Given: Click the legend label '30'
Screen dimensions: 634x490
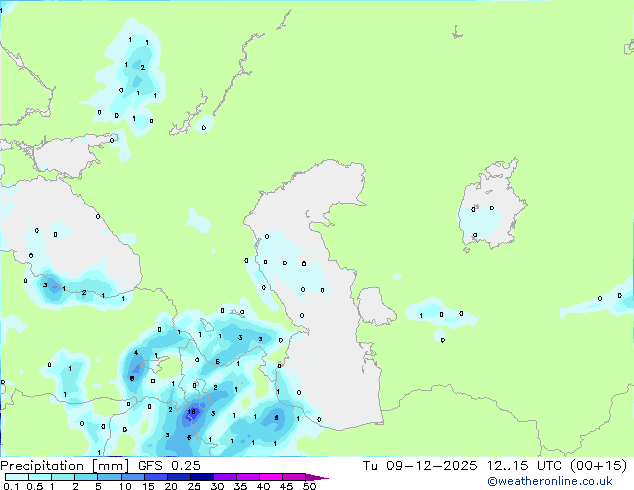Looking at the screenshot, I should coord(217,486).
